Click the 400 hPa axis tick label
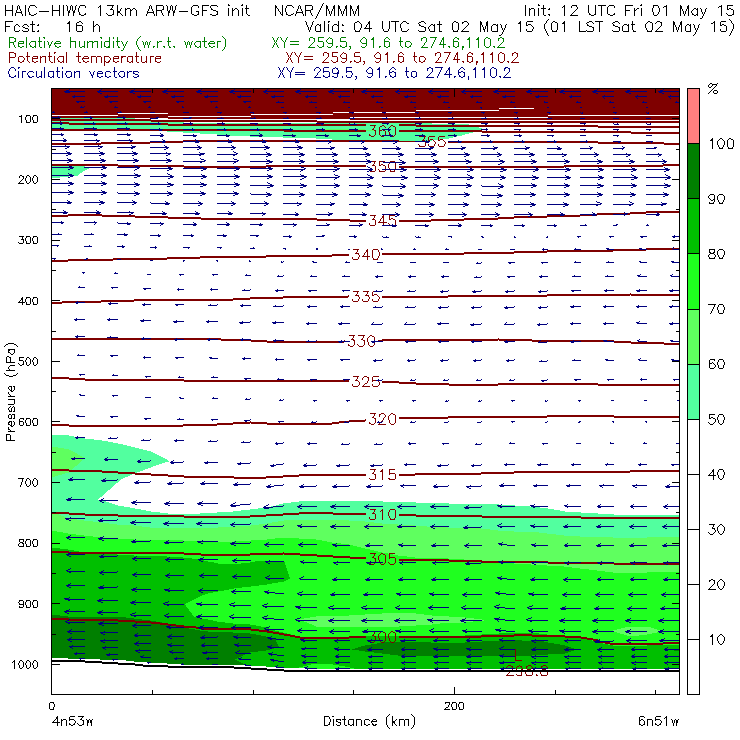 point(28,301)
